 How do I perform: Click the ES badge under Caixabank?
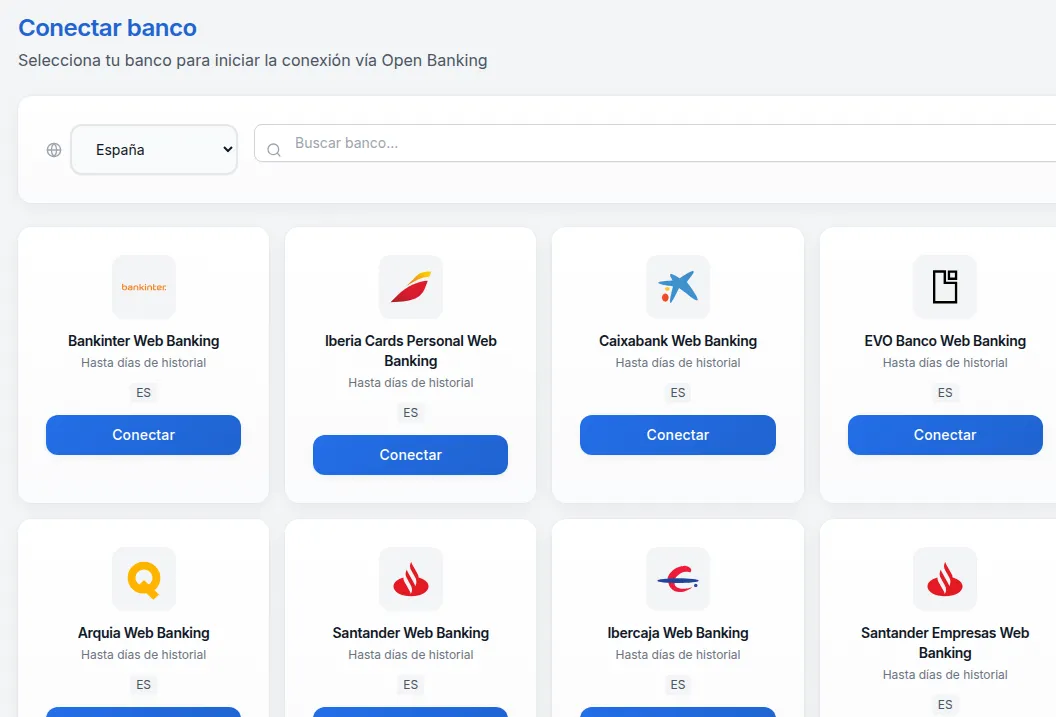click(677, 393)
